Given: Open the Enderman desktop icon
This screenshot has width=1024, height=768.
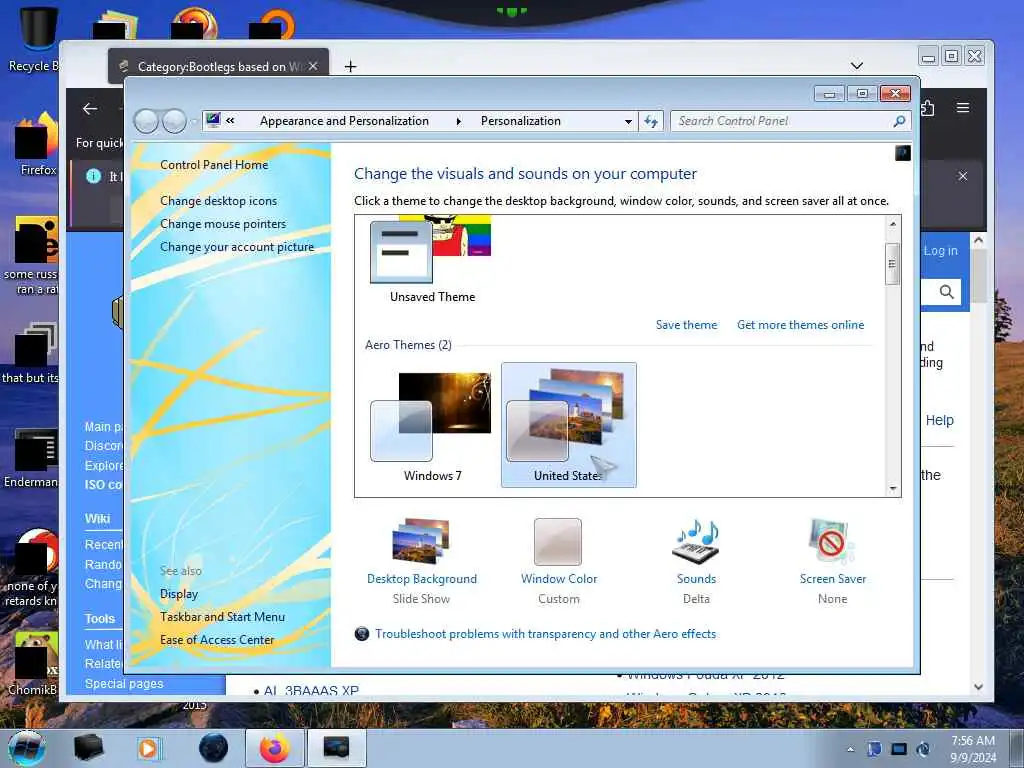Looking at the screenshot, I should (33, 458).
